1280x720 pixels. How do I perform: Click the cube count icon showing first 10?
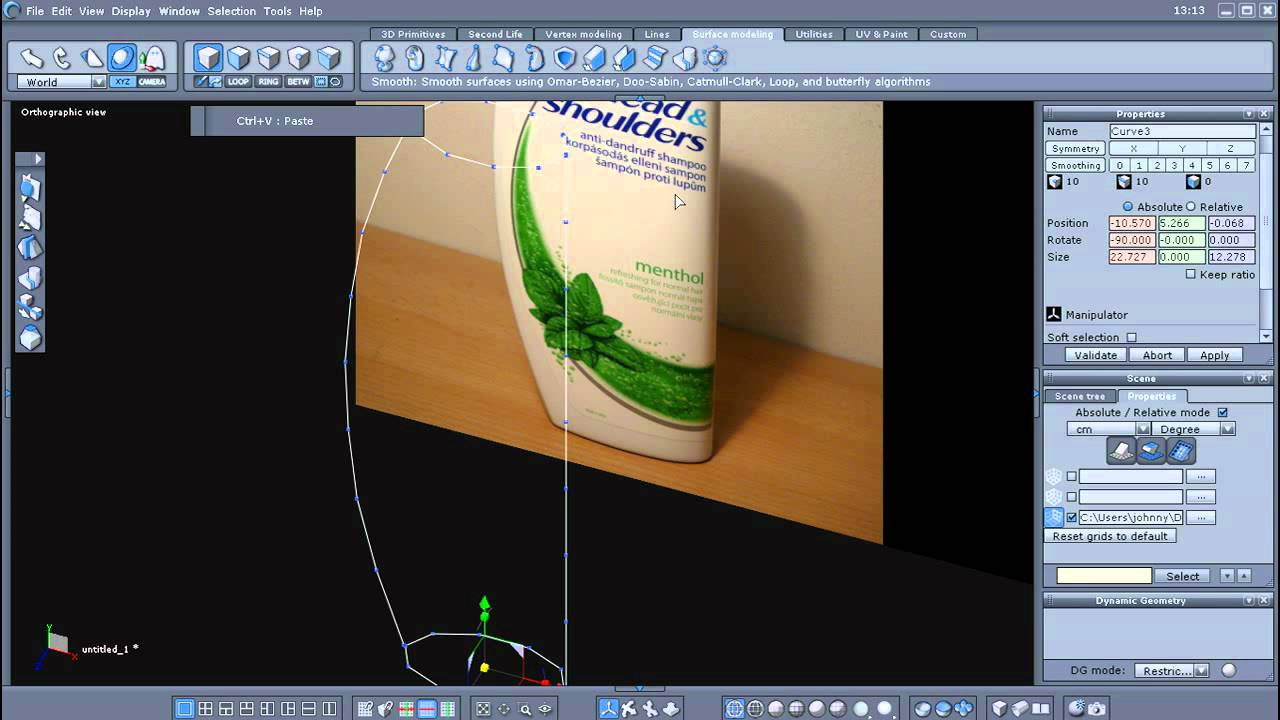click(x=1054, y=182)
